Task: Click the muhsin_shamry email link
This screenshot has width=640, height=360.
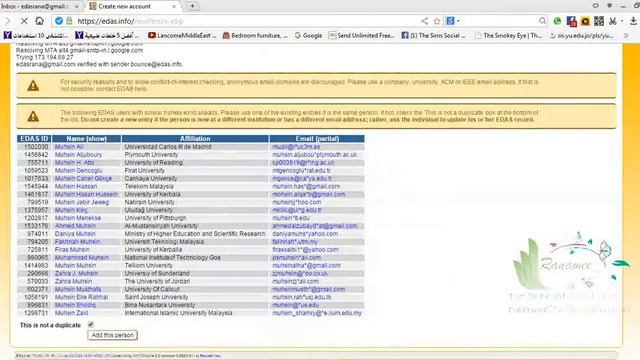Action: [317, 313]
